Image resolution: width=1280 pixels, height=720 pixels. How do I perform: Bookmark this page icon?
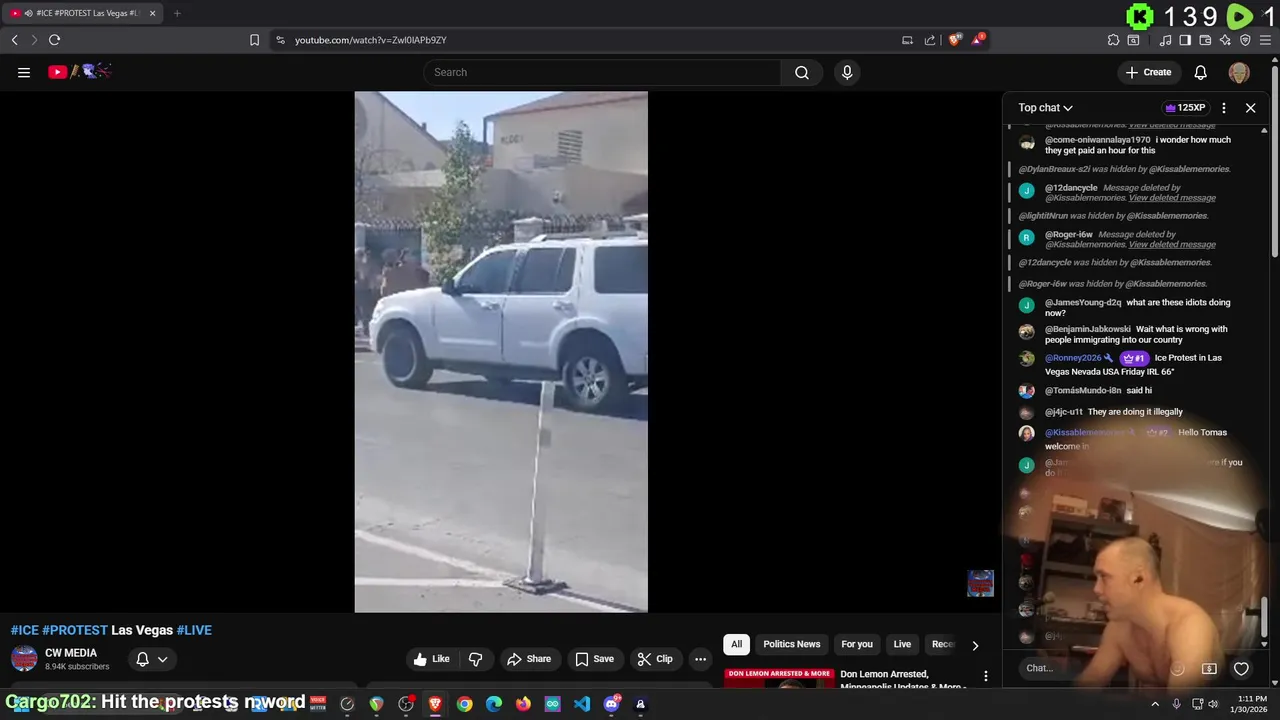point(254,40)
